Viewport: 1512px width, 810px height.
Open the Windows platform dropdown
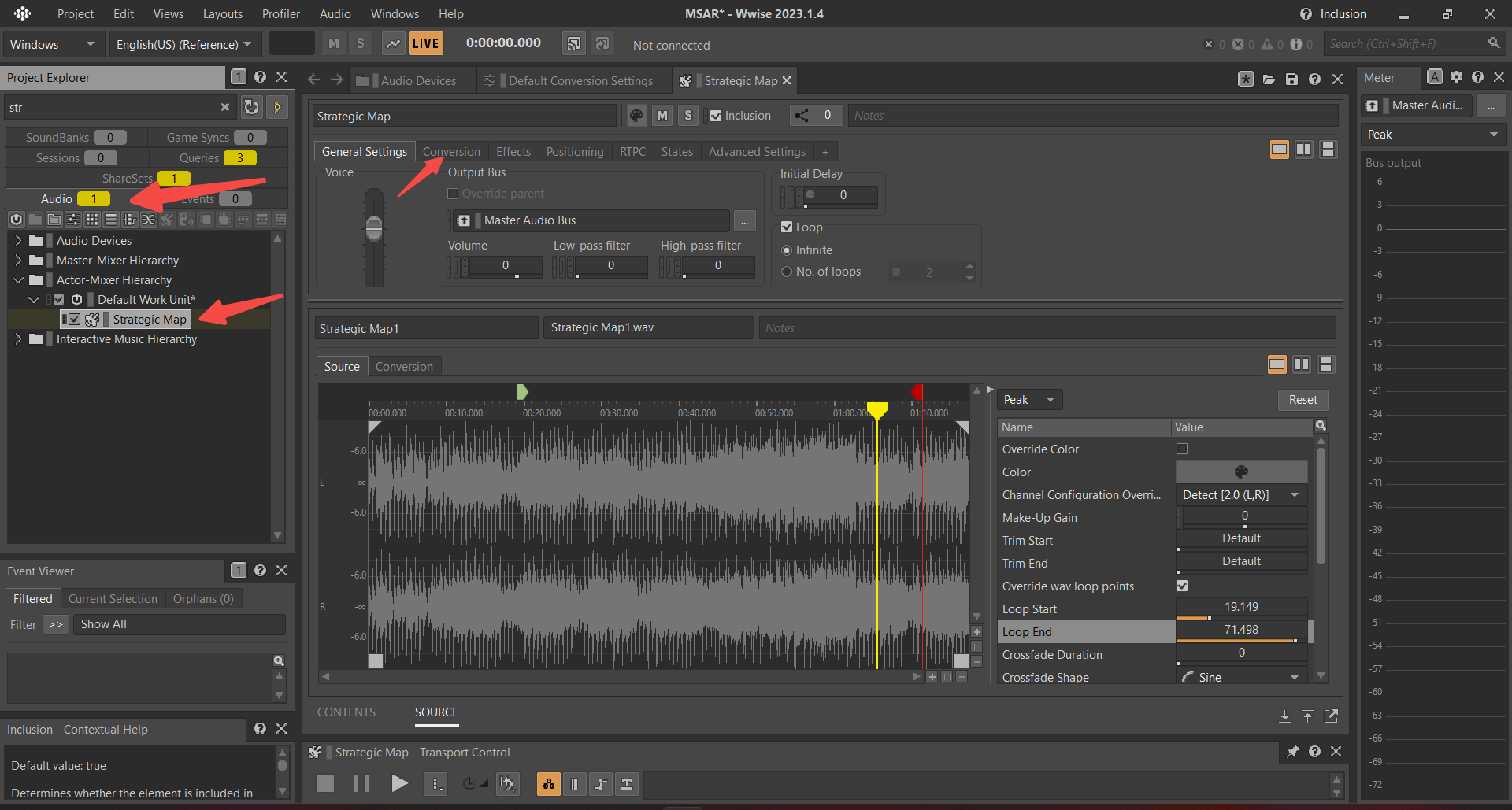pyautogui.click(x=52, y=44)
